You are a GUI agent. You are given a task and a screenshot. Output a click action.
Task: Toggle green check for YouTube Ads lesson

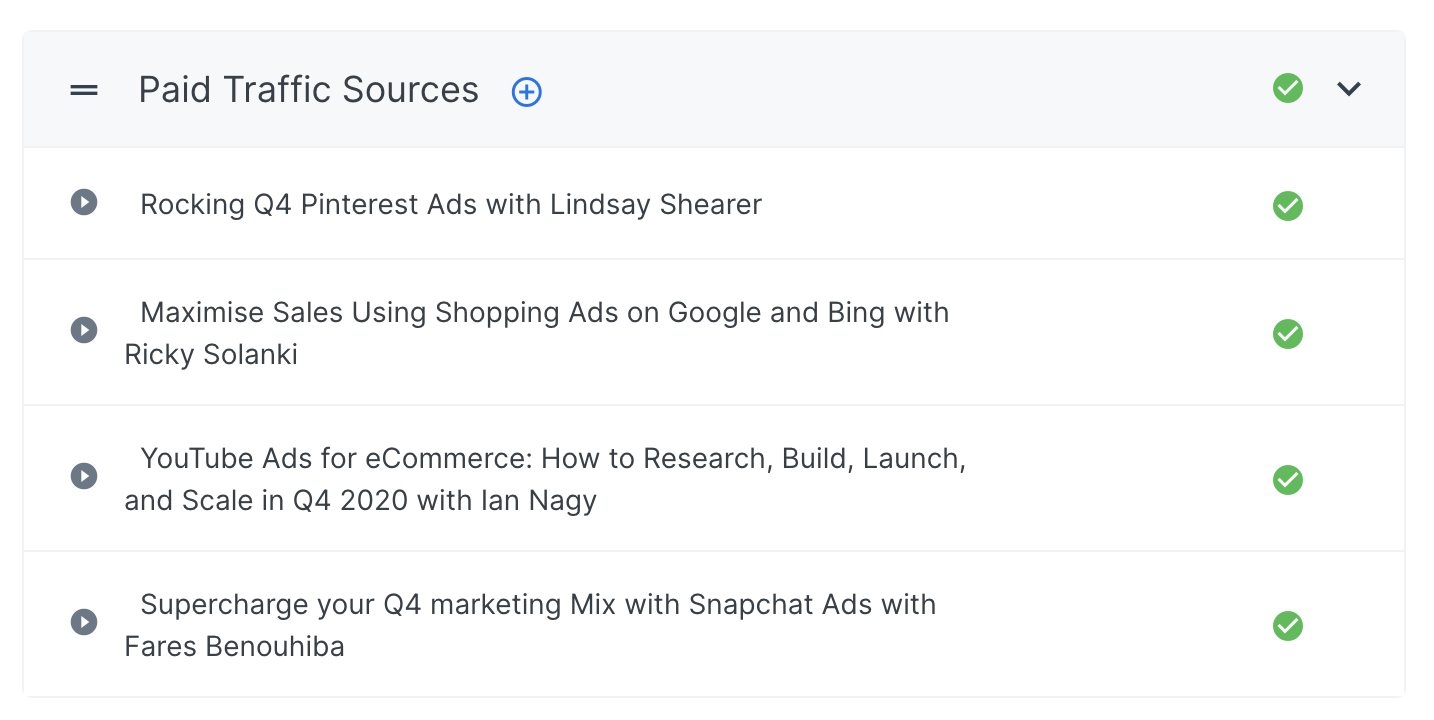tap(1288, 480)
